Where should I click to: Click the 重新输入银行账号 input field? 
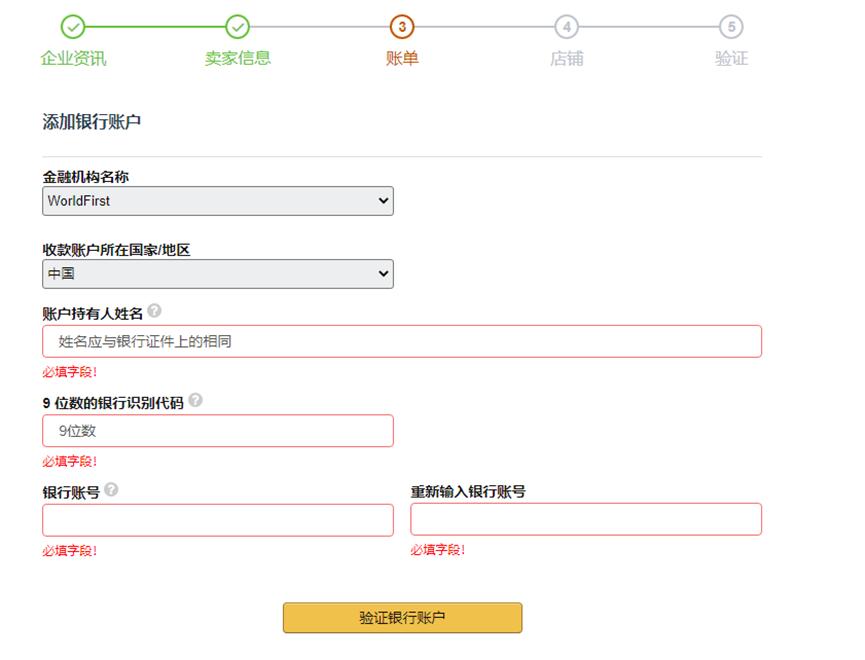(x=586, y=520)
